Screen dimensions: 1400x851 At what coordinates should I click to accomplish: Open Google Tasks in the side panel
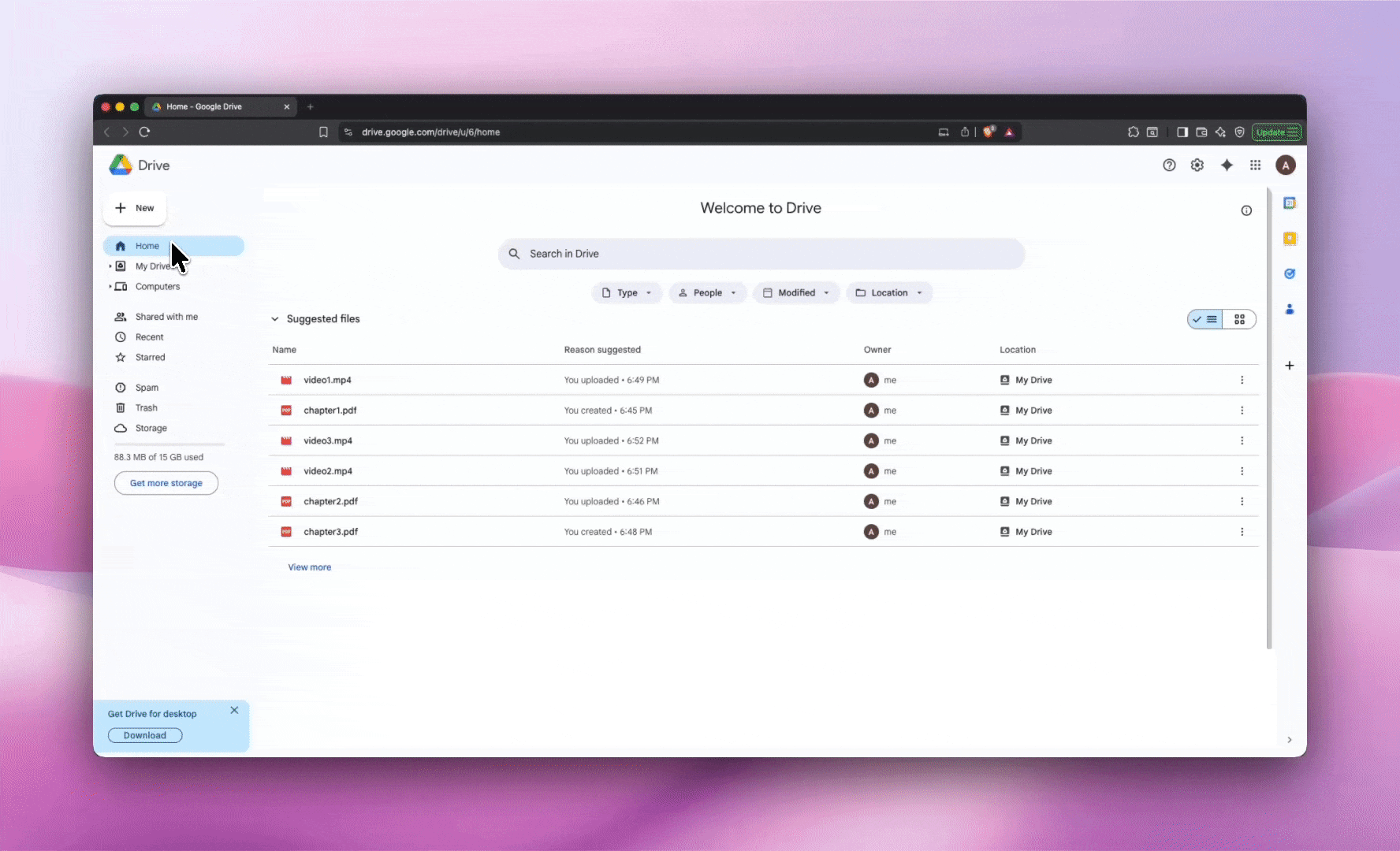[1290, 274]
